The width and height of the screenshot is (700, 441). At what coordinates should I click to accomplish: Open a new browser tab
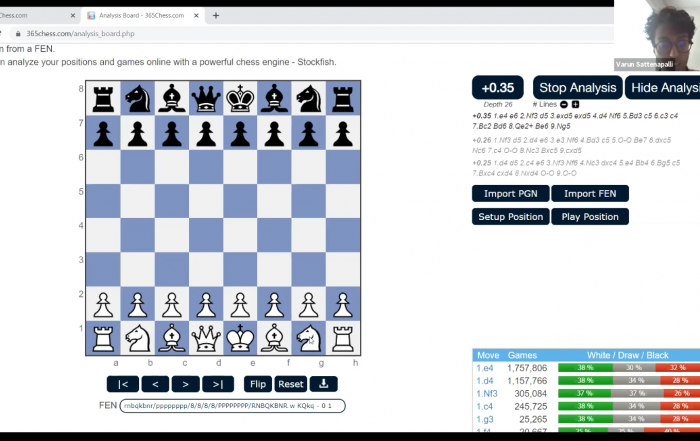tap(216, 16)
